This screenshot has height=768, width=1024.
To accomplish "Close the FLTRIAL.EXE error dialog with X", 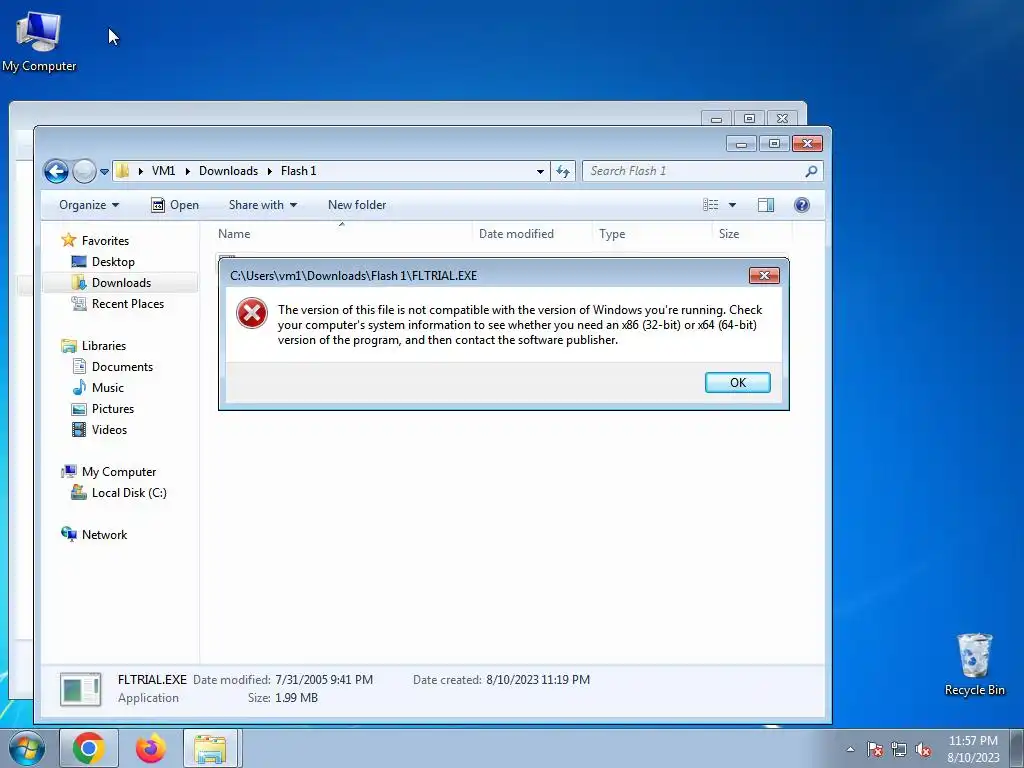I will tap(763, 276).
